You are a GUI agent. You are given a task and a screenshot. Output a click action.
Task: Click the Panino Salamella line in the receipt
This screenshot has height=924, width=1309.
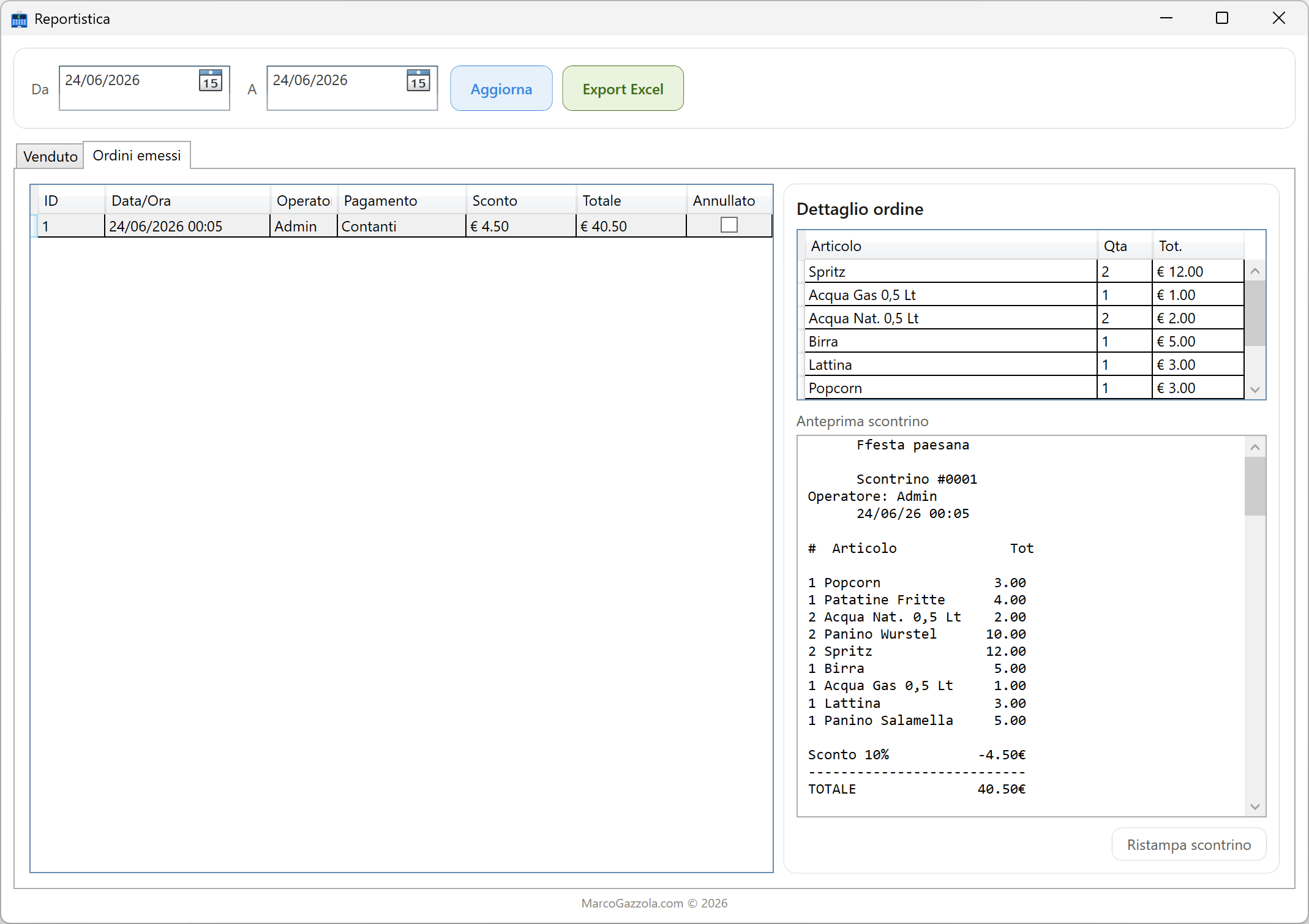point(917,720)
